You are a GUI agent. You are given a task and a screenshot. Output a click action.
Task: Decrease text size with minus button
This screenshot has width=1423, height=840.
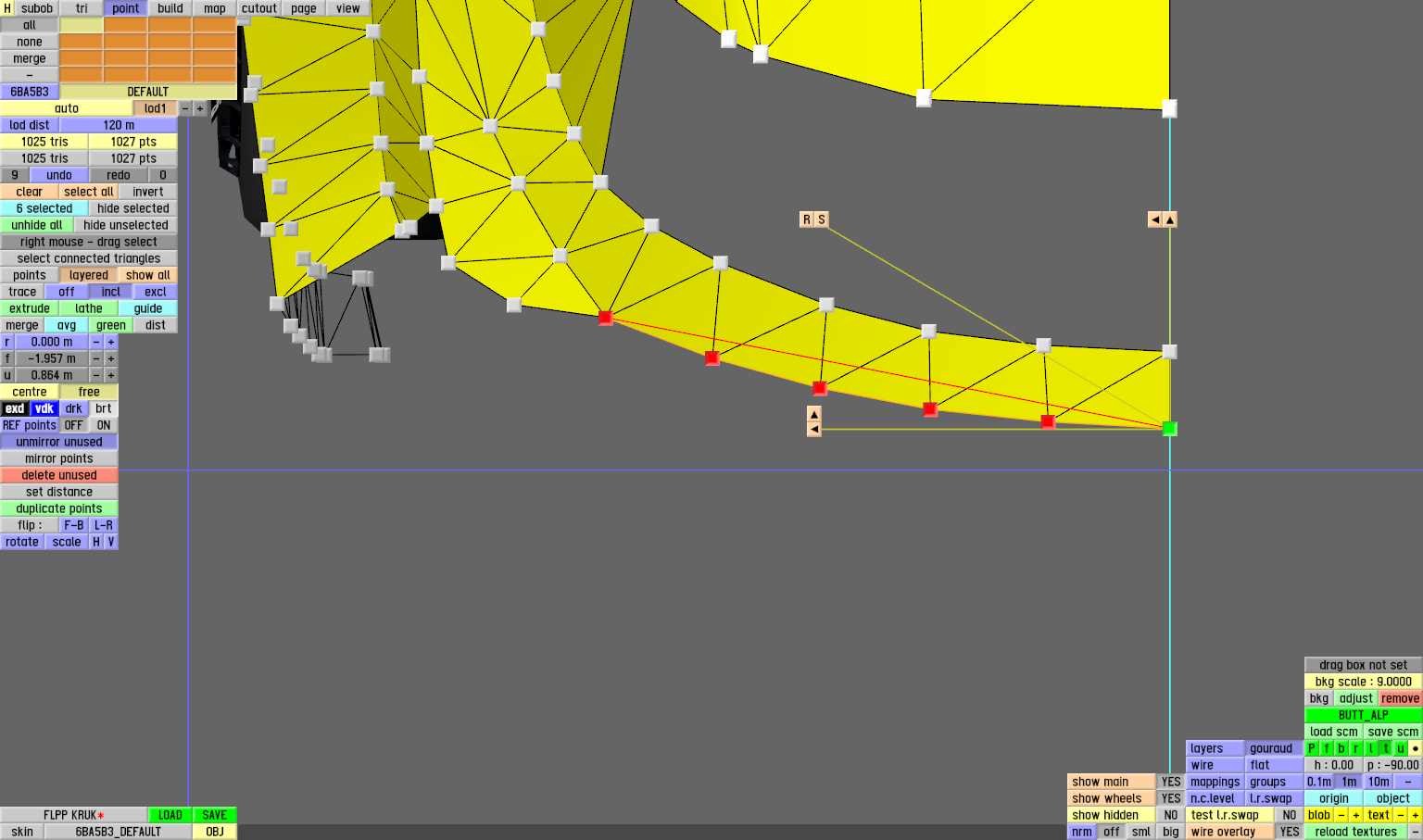coord(1401,815)
